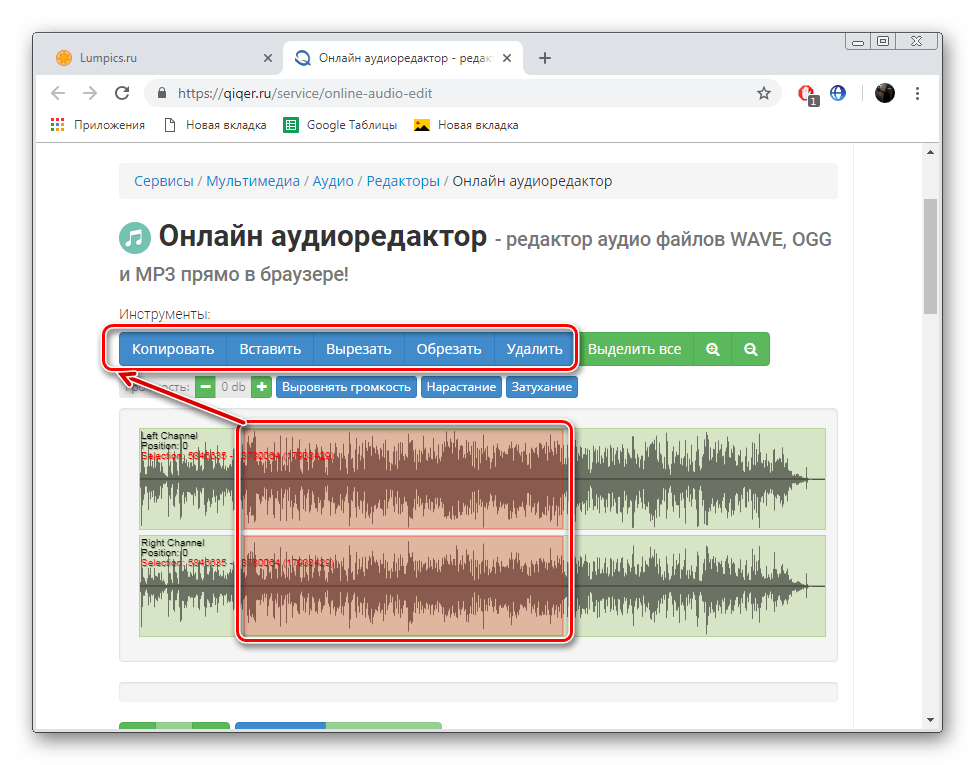The image size is (975, 765).
Task: Click the globe extension icon
Action: click(x=838, y=93)
